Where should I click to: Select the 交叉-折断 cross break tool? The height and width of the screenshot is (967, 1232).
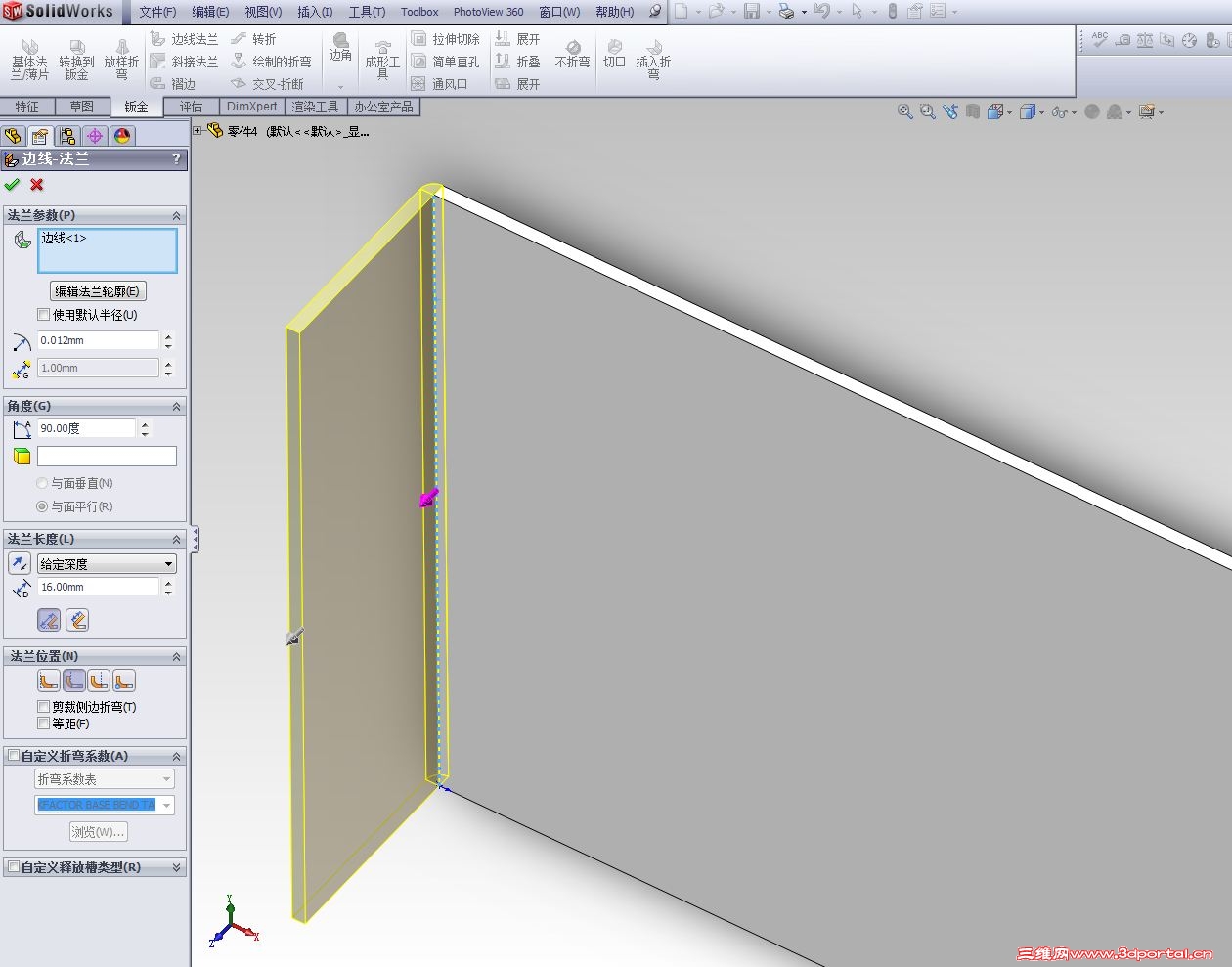coord(267,84)
